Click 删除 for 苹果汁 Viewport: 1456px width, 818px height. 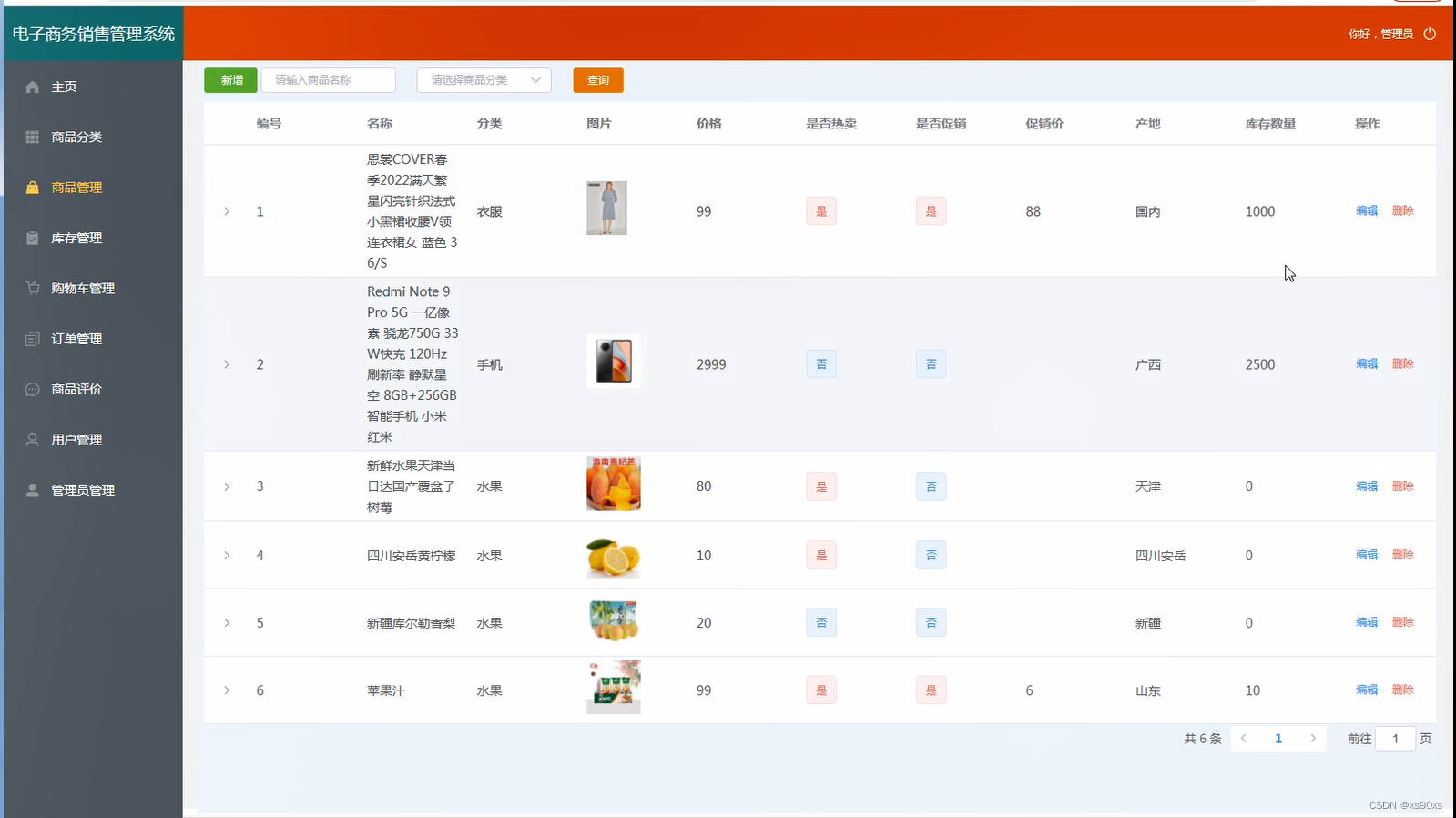click(1403, 690)
